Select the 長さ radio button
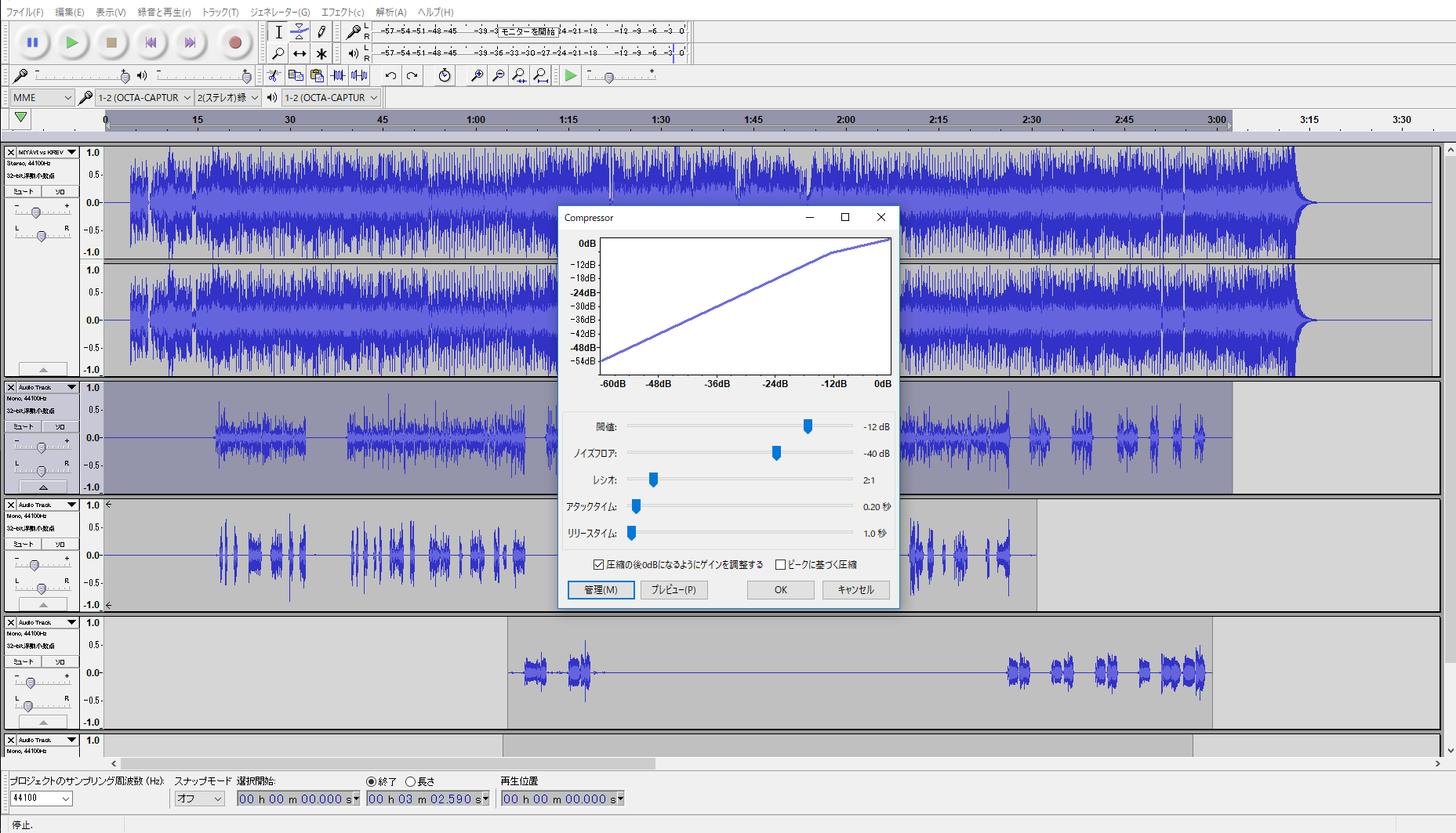The width and height of the screenshot is (1456, 833). coord(410,781)
